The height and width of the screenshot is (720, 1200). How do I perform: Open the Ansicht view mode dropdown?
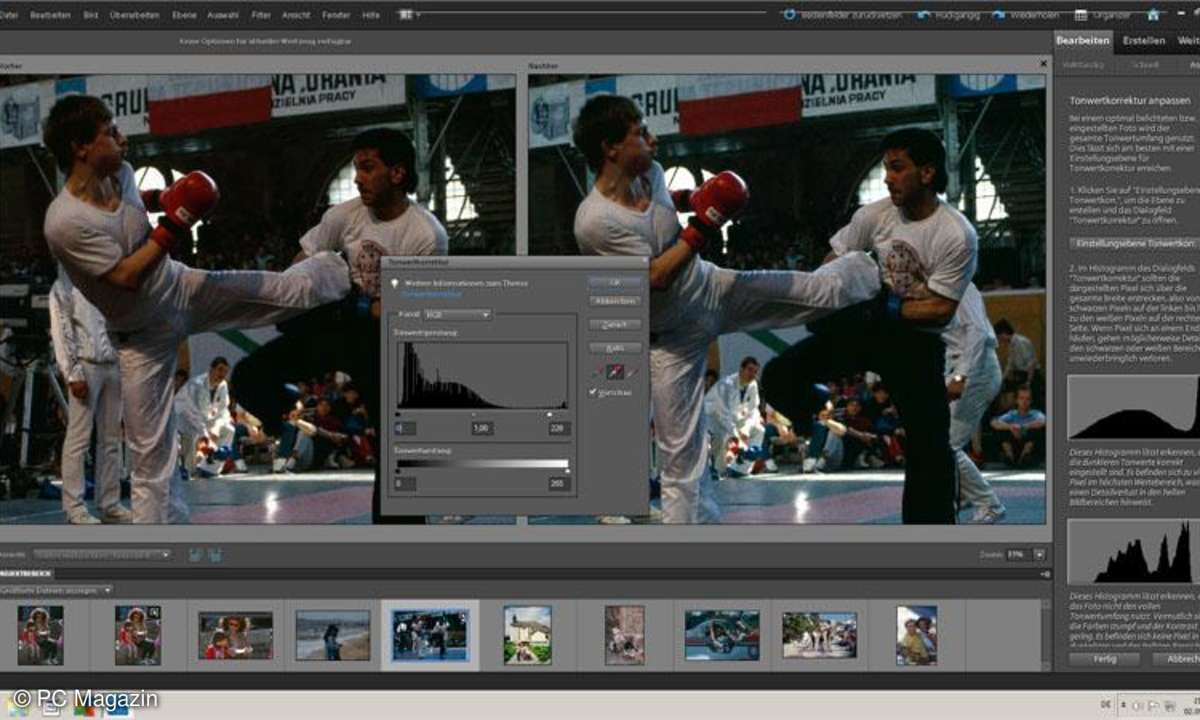click(100, 554)
